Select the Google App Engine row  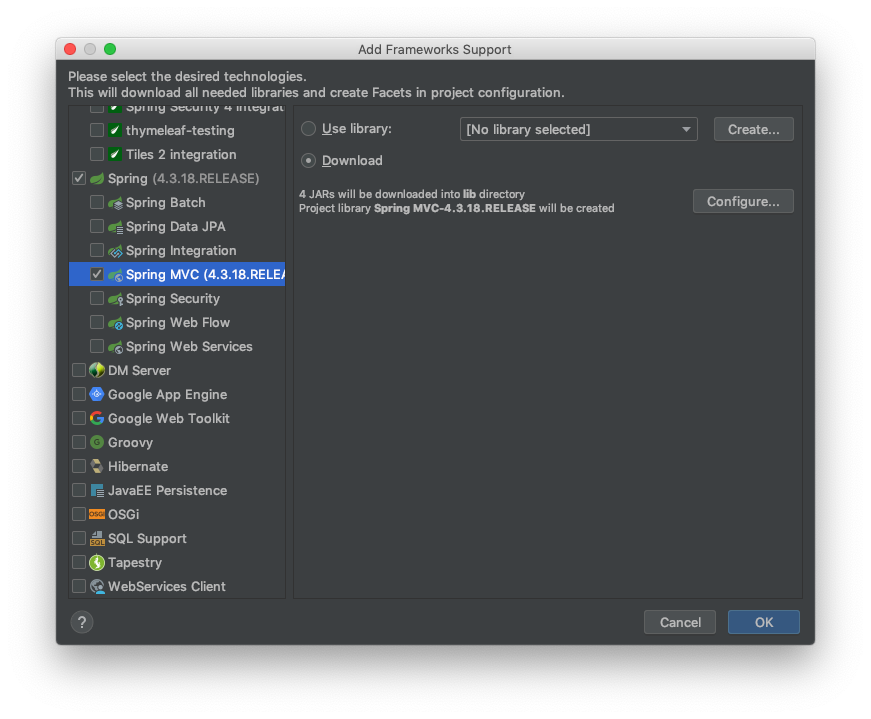coord(177,395)
